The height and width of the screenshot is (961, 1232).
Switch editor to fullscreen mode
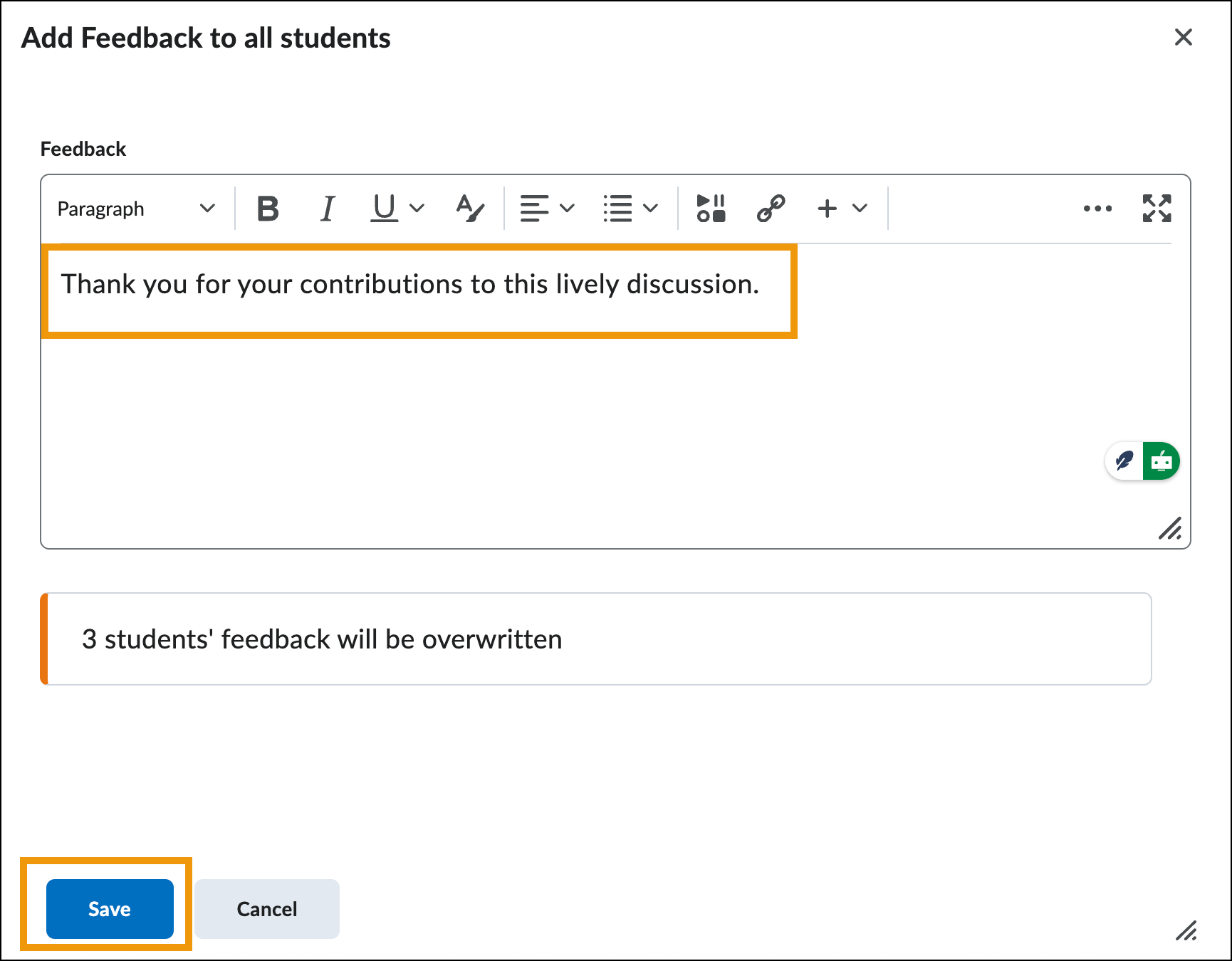pos(1157,209)
